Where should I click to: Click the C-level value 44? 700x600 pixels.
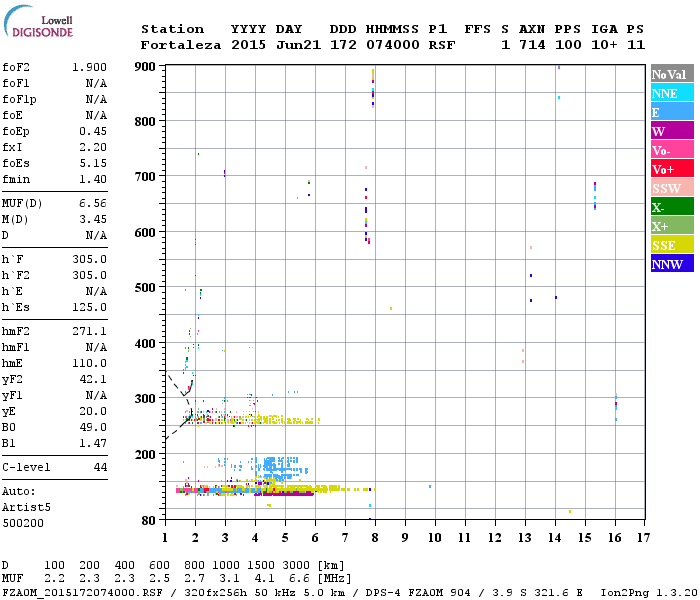point(100,467)
